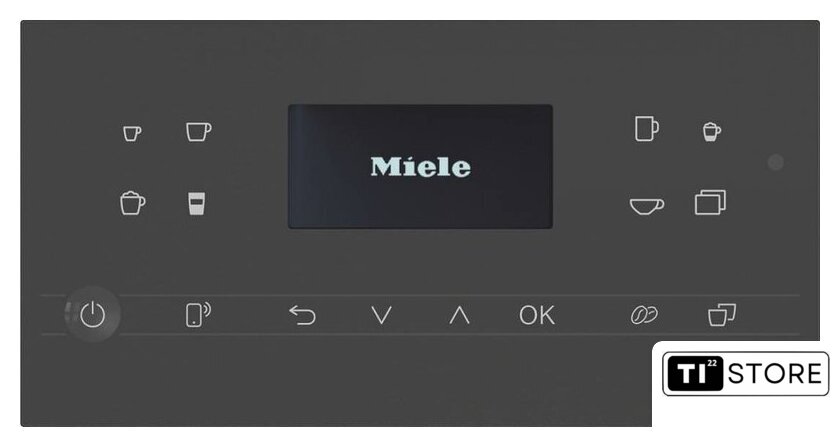Pick the latte macchiato glass icon
The height and width of the screenshot is (447, 840).
pyautogui.click(x=197, y=203)
